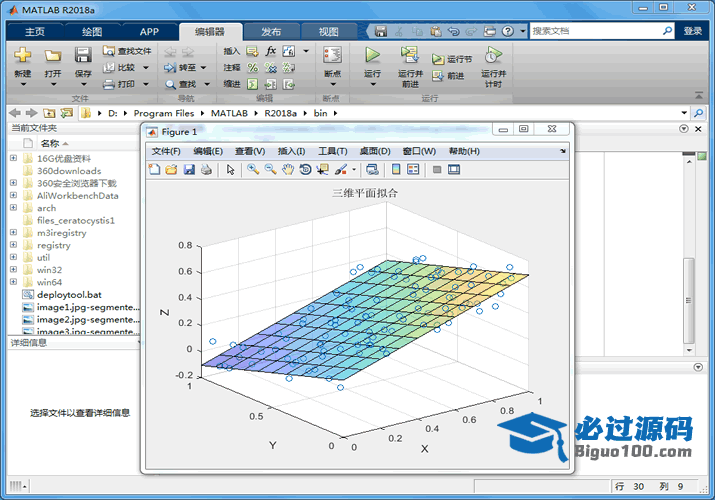
Task: Click Run Section (运行节) icon
Action: (438, 59)
